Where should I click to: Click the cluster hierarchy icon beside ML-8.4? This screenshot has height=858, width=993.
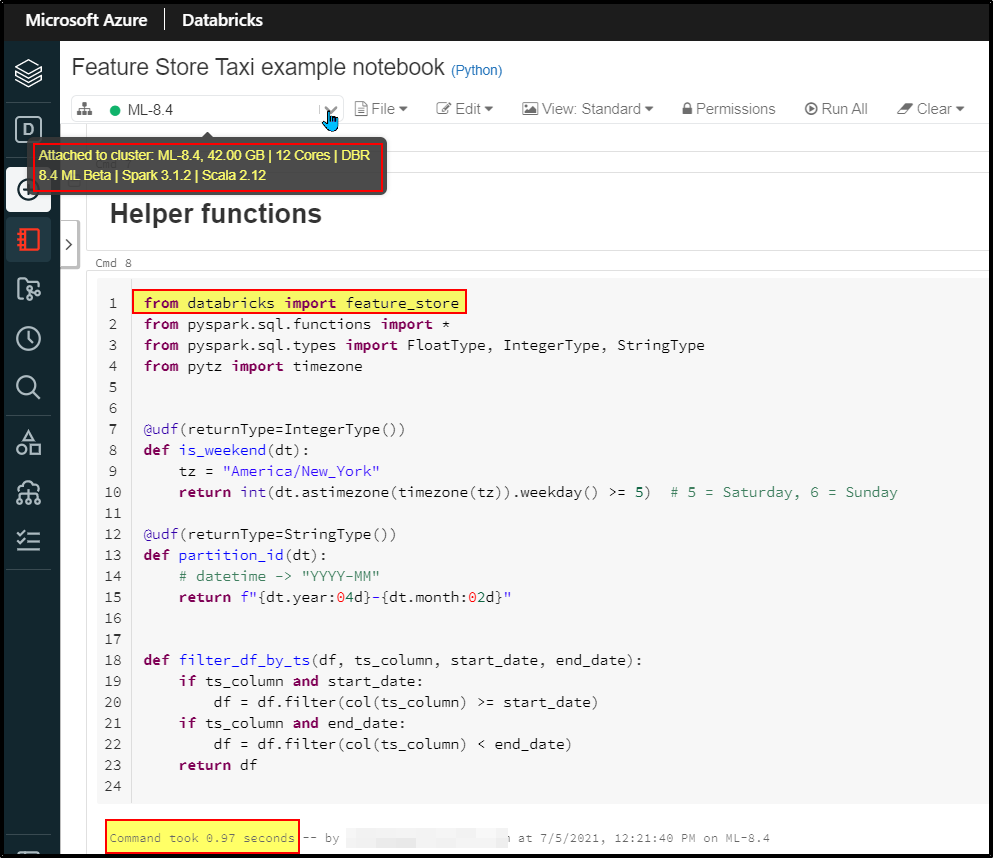85,110
